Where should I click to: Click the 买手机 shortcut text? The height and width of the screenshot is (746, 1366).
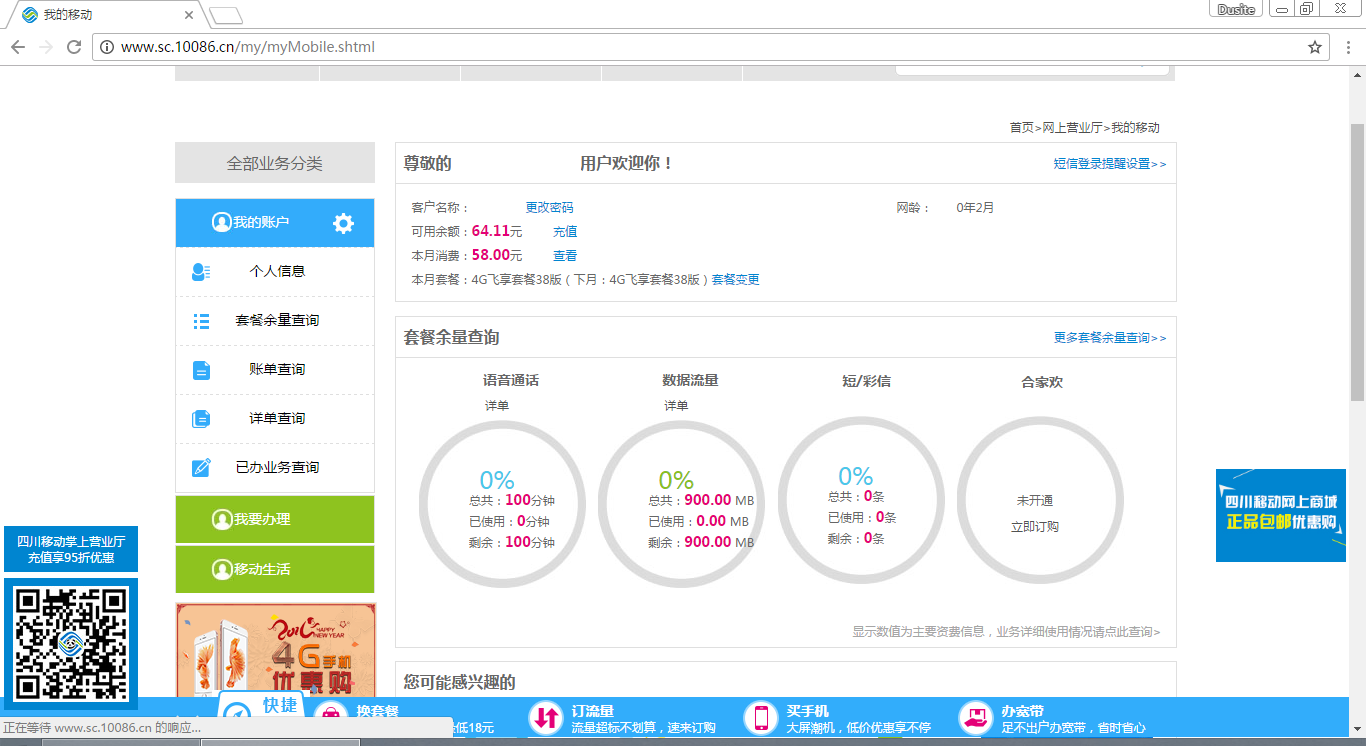tap(808, 711)
